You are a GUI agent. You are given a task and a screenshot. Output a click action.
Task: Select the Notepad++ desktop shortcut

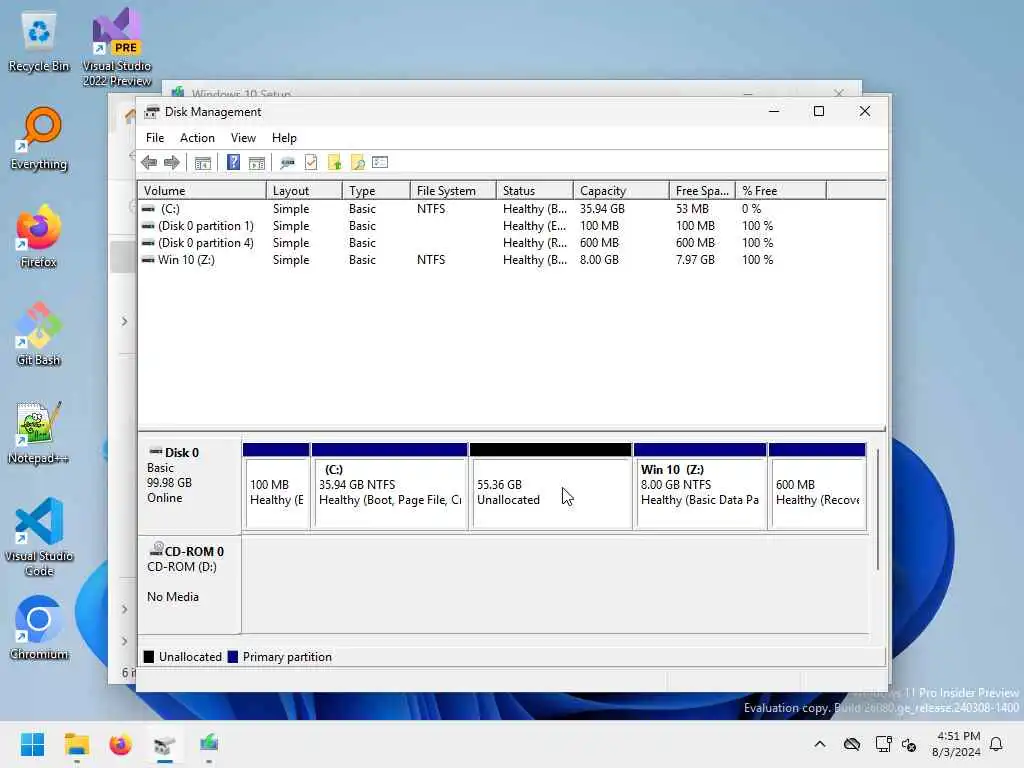click(39, 432)
